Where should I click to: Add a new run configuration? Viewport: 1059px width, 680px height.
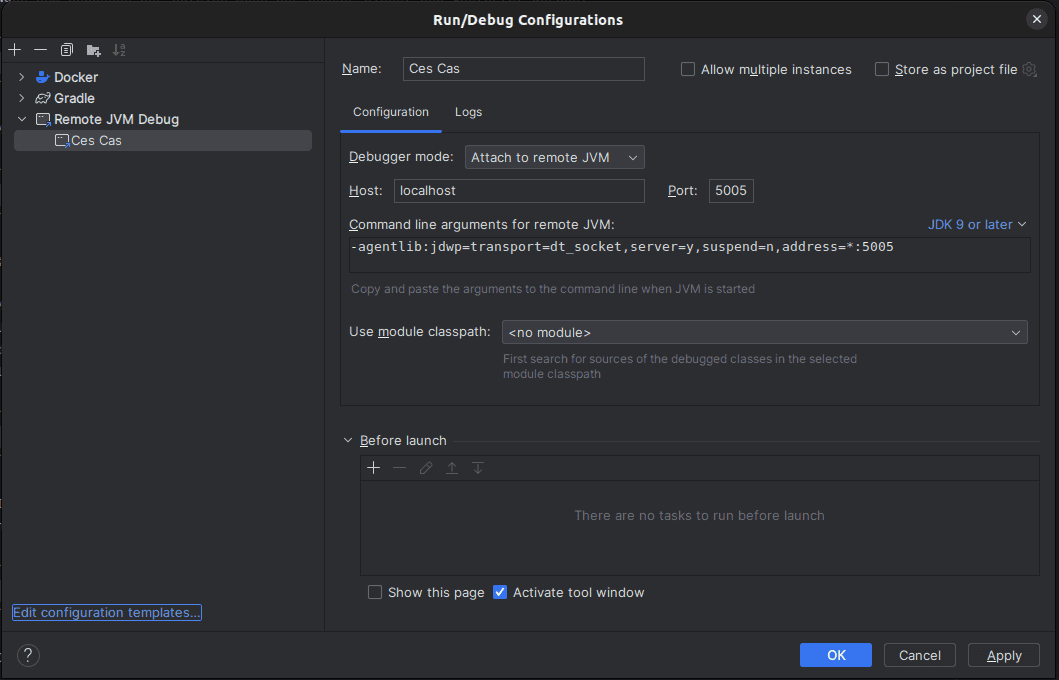pyautogui.click(x=15, y=50)
